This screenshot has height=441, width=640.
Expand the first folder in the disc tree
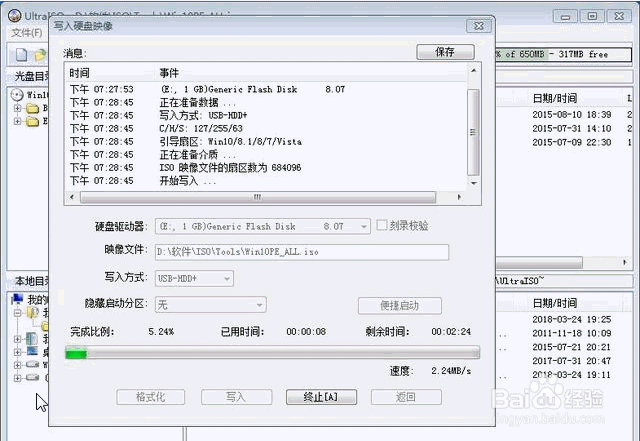18,108
